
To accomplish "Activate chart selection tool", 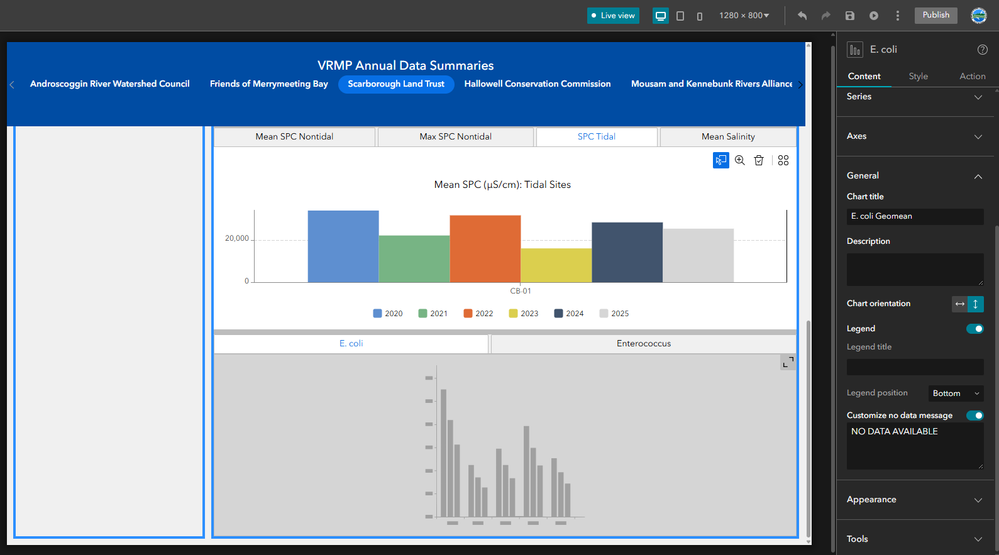I will coord(721,161).
